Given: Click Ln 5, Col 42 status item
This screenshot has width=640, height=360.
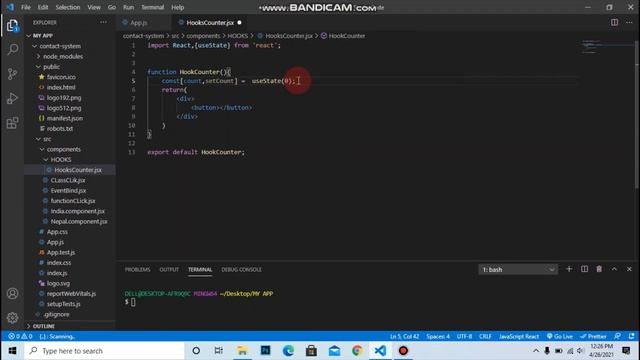Looking at the screenshot, I should pos(404,336).
